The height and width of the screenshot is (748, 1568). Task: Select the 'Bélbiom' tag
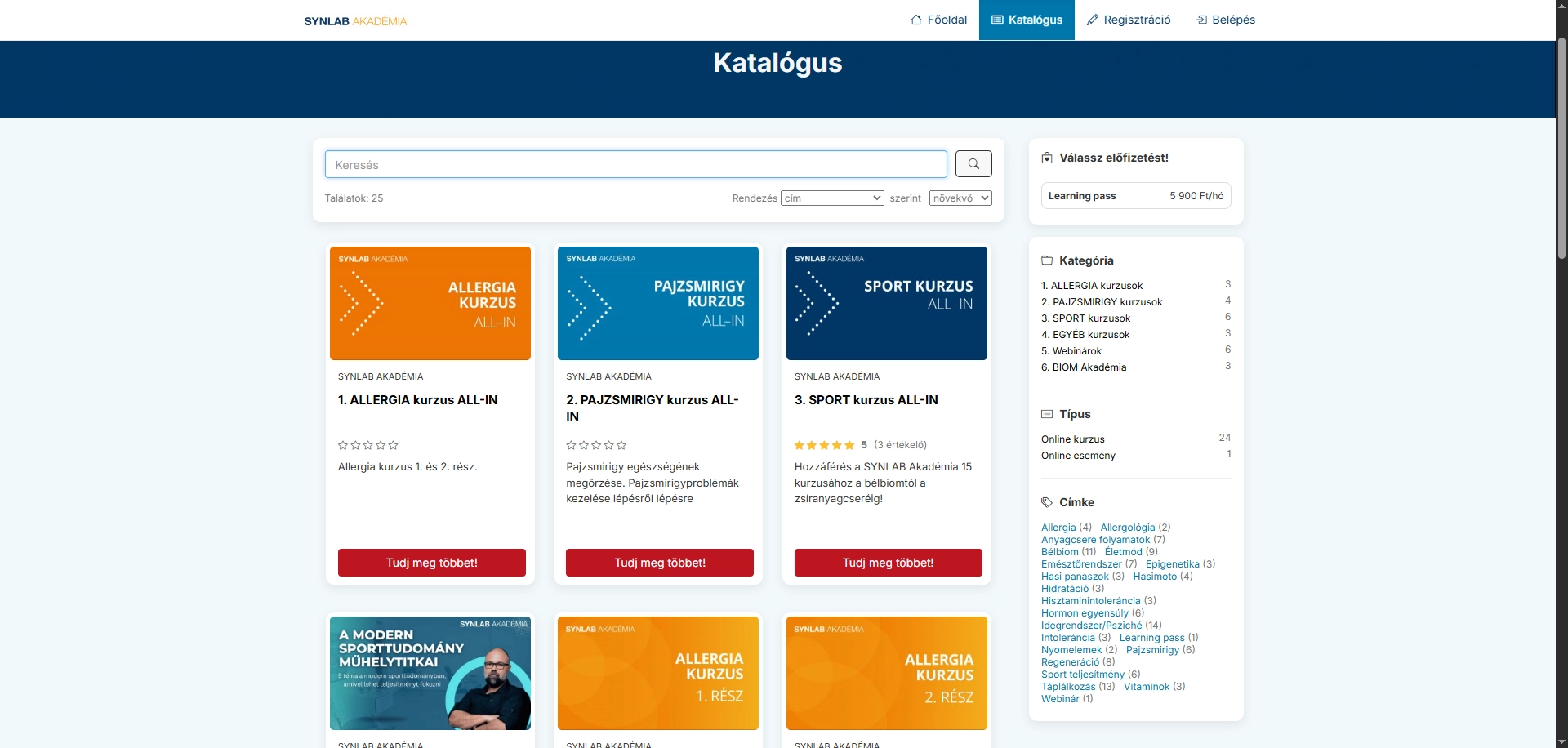(1059, 552)
